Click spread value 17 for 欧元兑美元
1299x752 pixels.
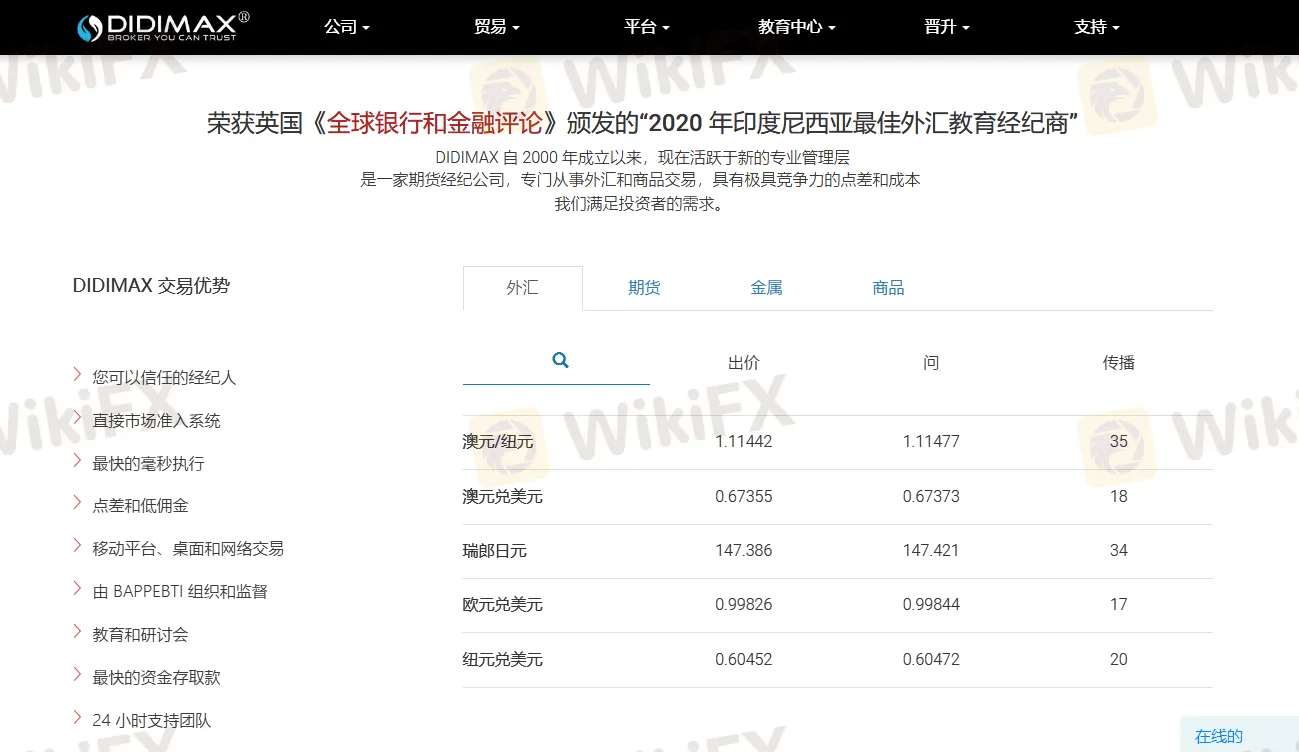click(x=1119, y=604)
